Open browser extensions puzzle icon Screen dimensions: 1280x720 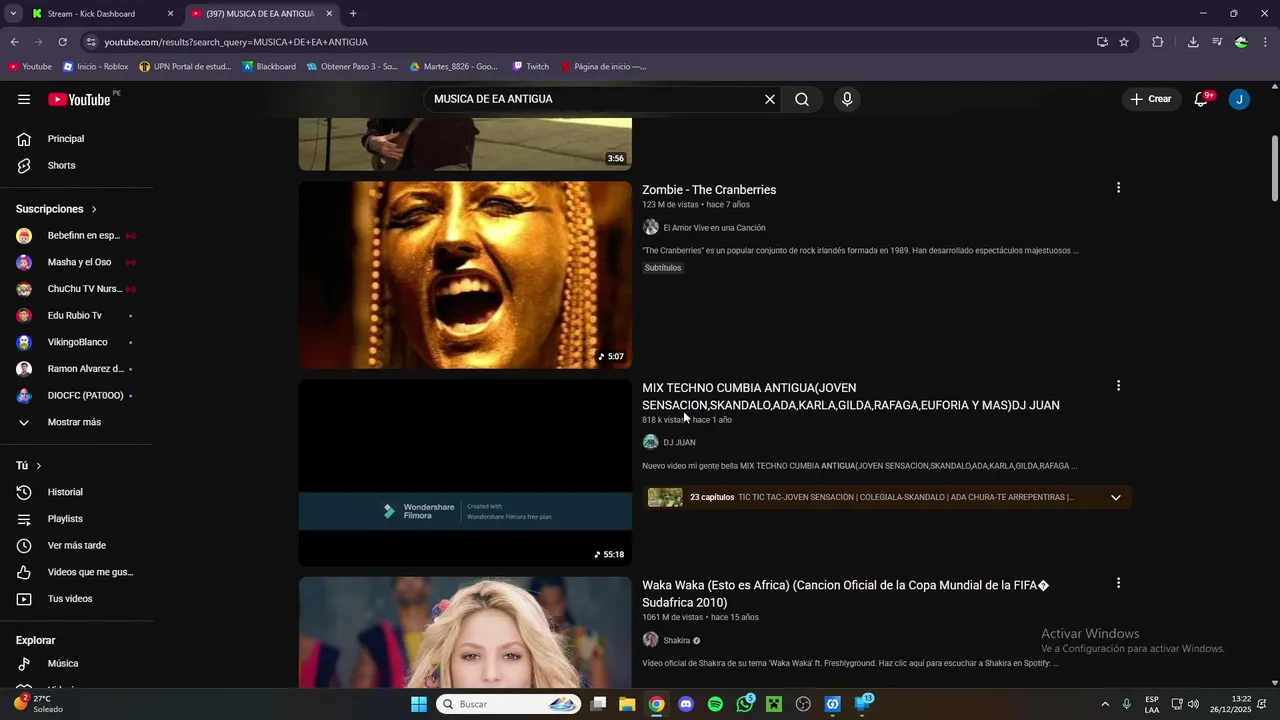[1158, 42]
